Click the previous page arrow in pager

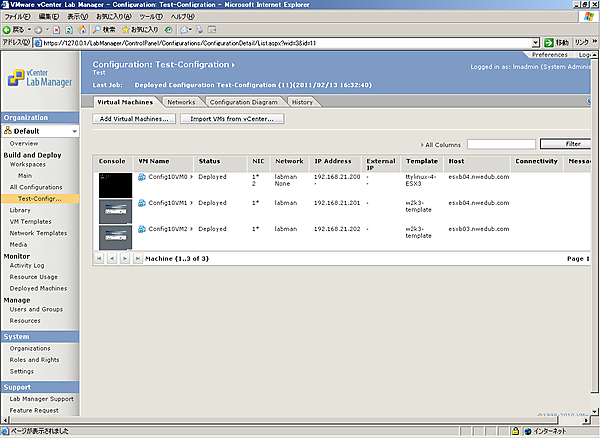click(x=111, y=258)
